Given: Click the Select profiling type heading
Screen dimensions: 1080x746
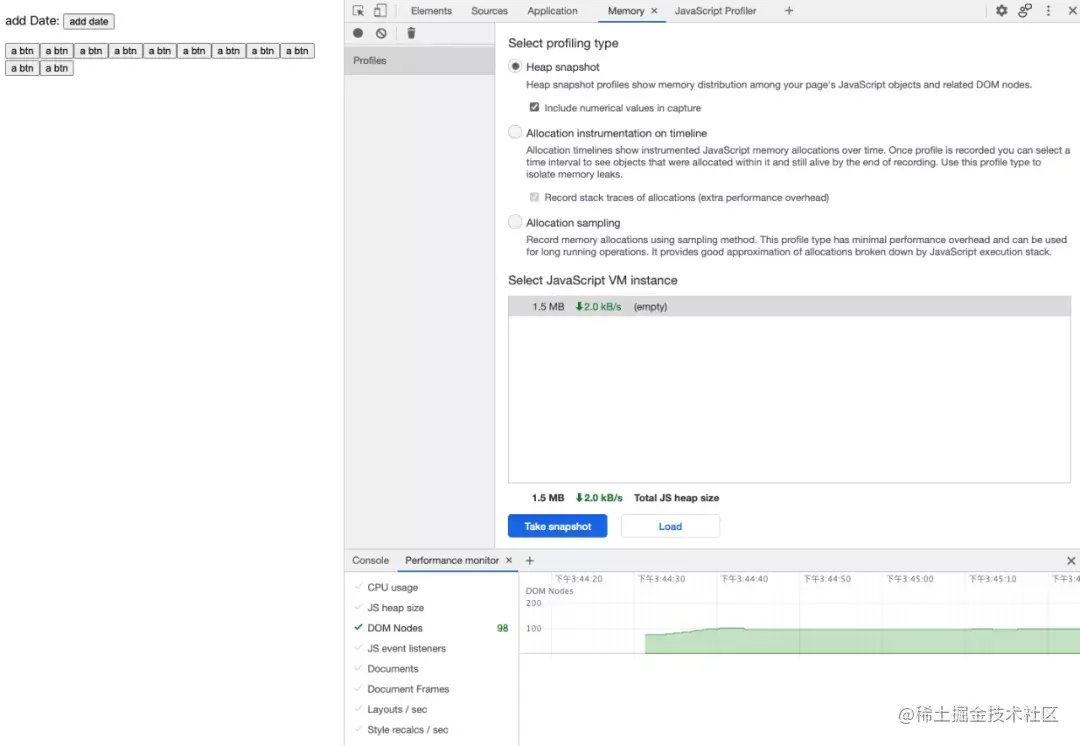Looking at the screenshot, I should click(x=563, y=43).
